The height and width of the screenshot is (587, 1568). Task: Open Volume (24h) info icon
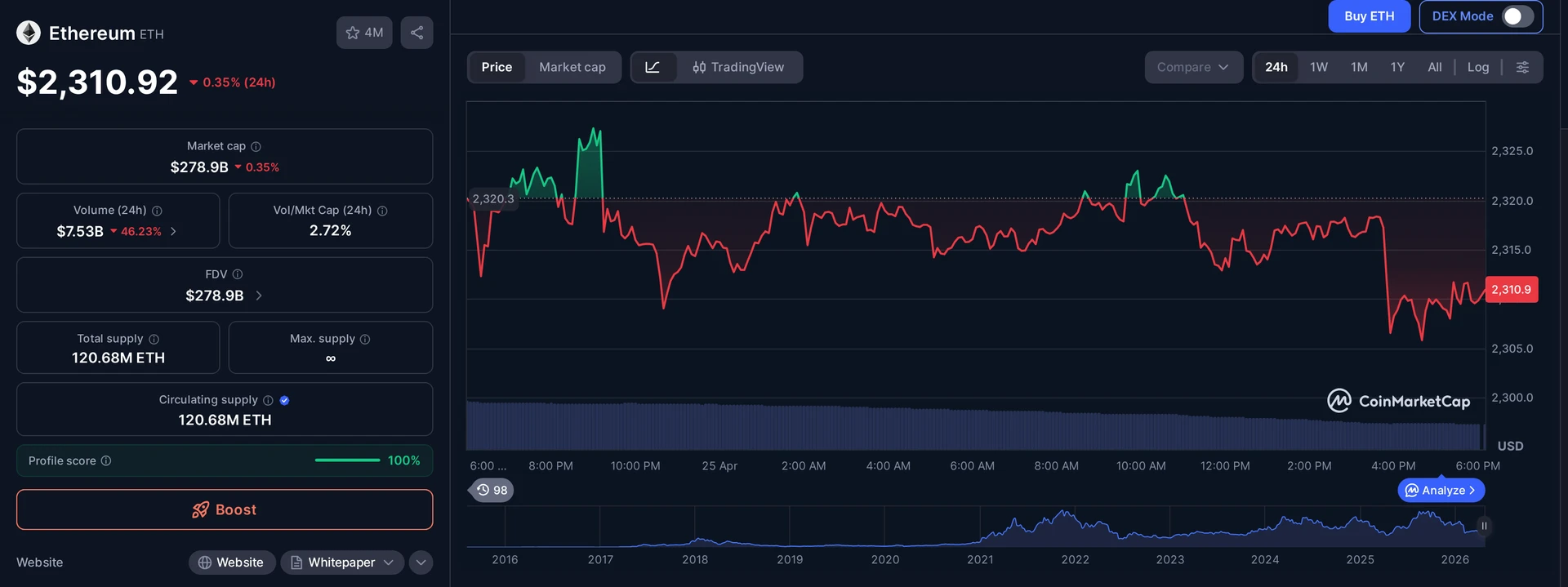point(157,211)
